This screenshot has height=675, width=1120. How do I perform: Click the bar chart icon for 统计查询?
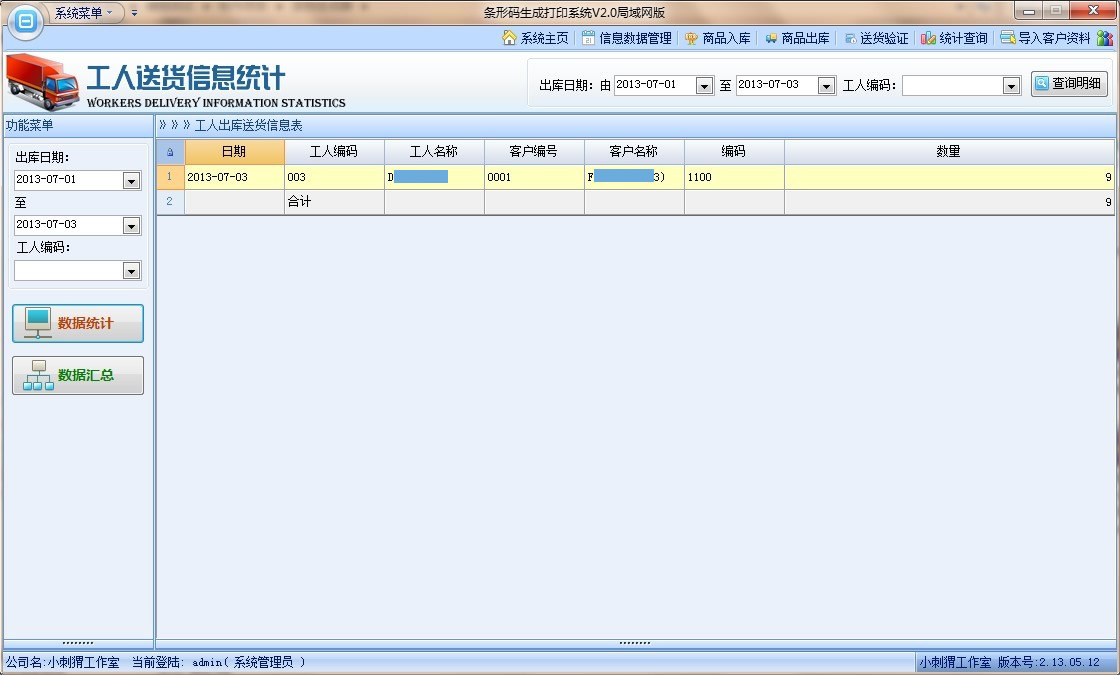(928, 38)
